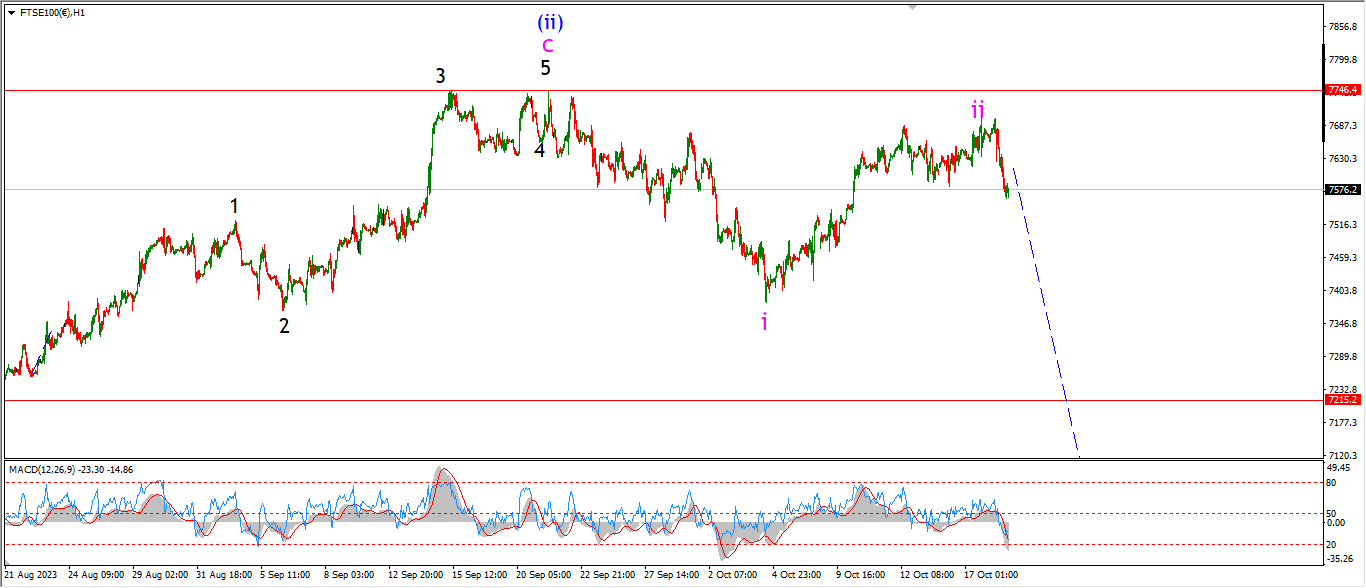
Task: Select the red 7215.2 price level tag
Action: (1341, 400)
